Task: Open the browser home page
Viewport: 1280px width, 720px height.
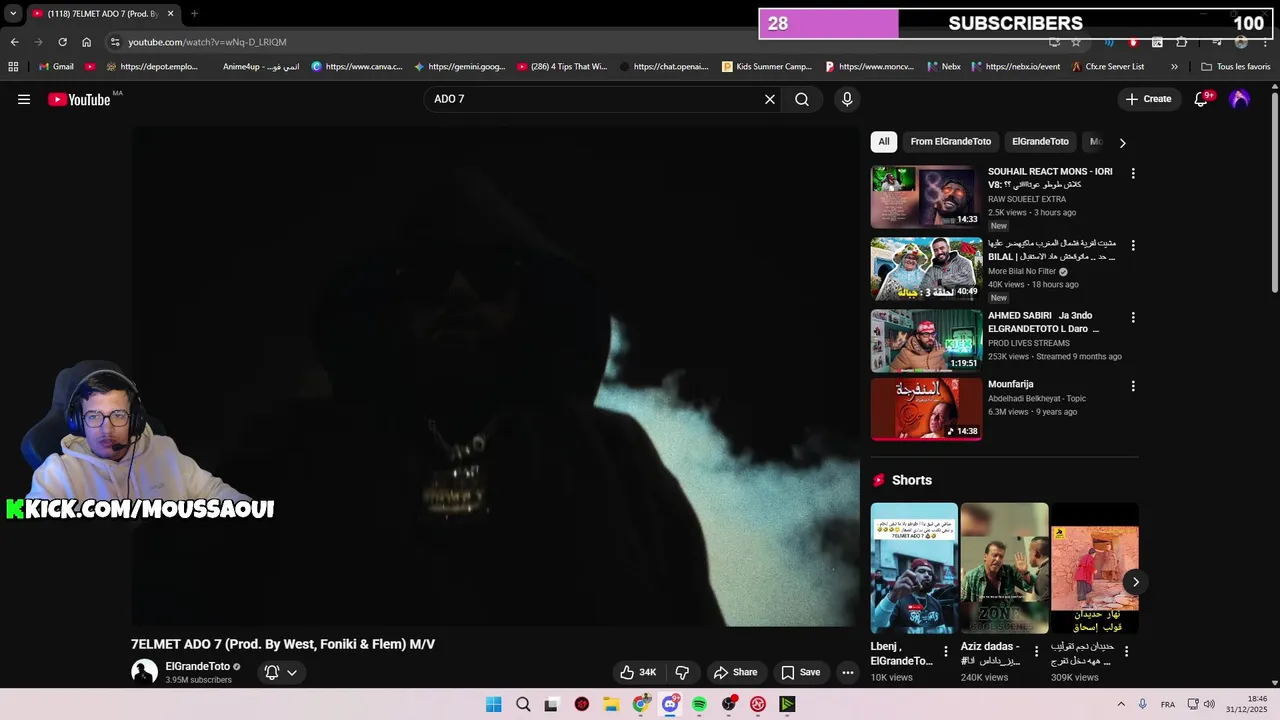Action: (x=86, y=42)
